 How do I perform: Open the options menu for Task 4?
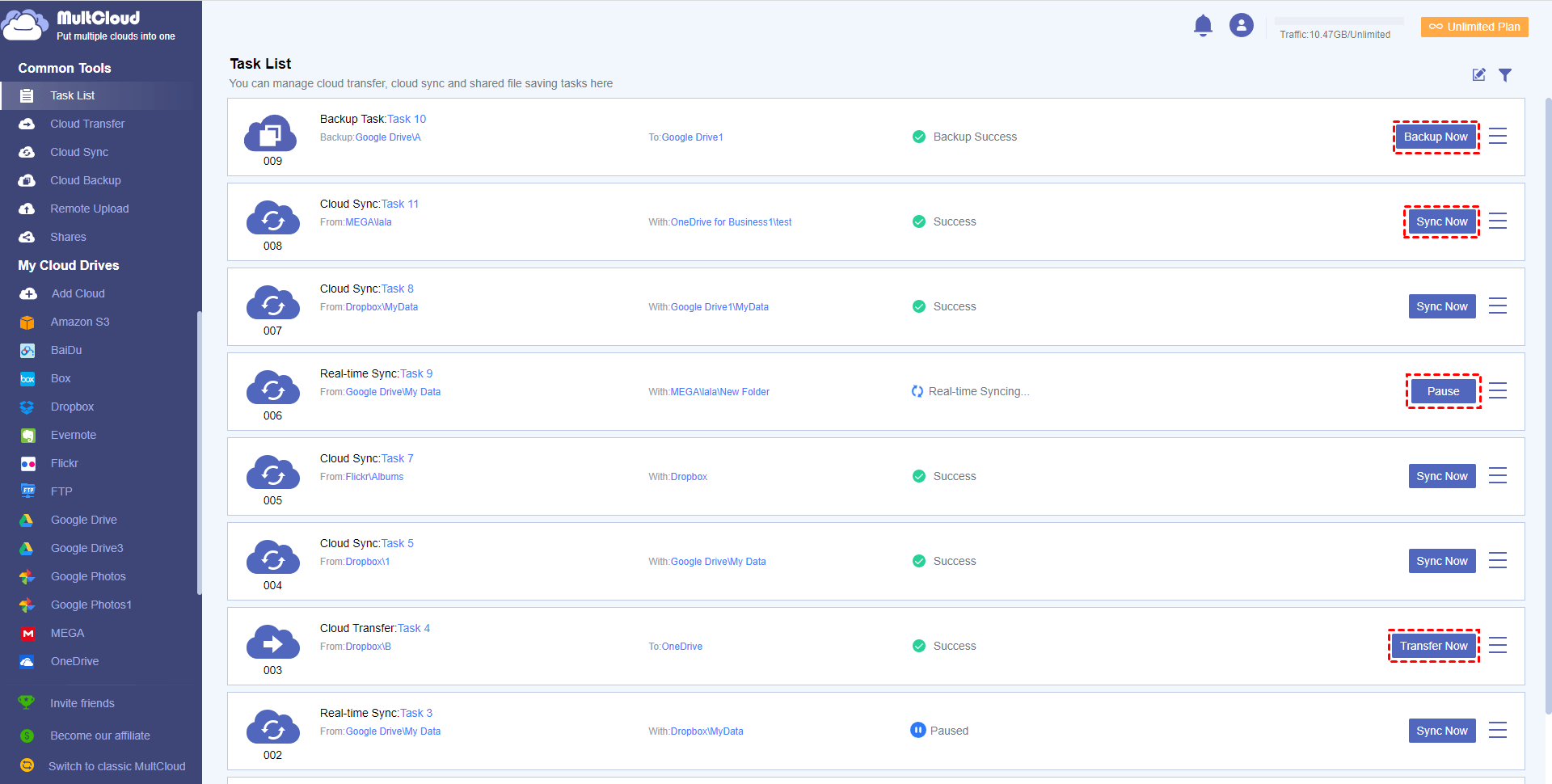1497,646
